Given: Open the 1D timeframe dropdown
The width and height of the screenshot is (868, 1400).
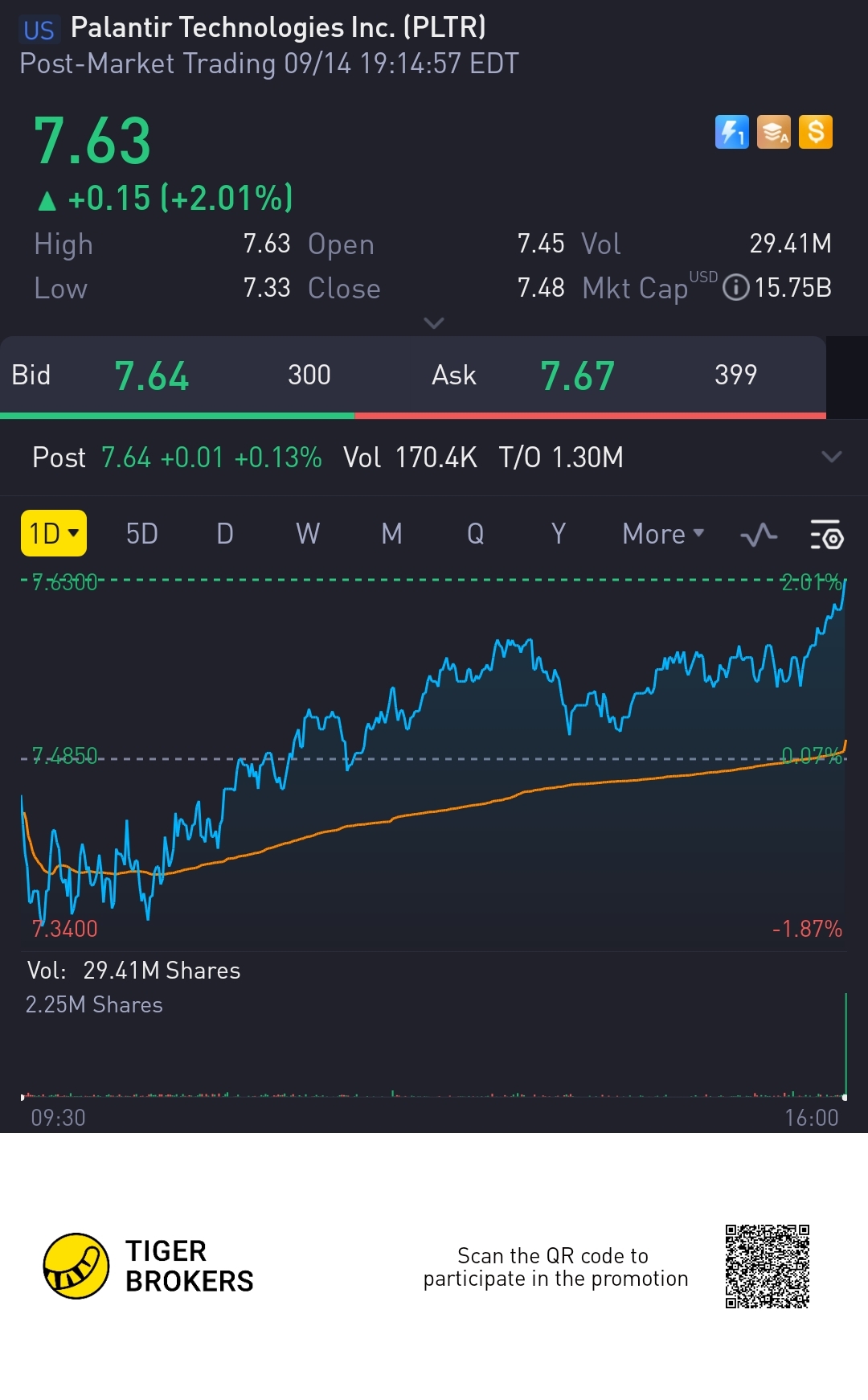Looking at the screenshot, I should (53, 533).
